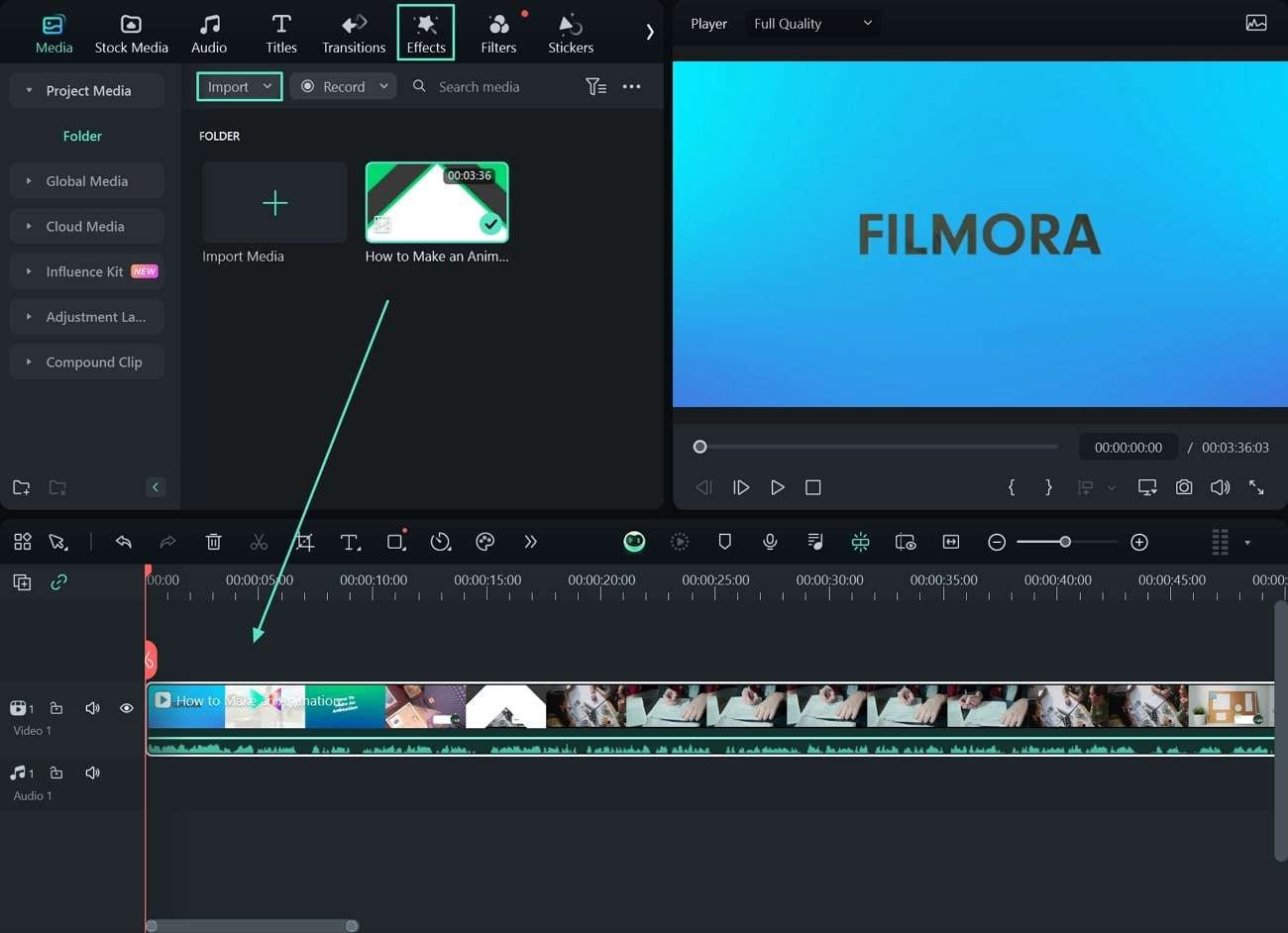Switch to the Audio tab

(209, 34)
